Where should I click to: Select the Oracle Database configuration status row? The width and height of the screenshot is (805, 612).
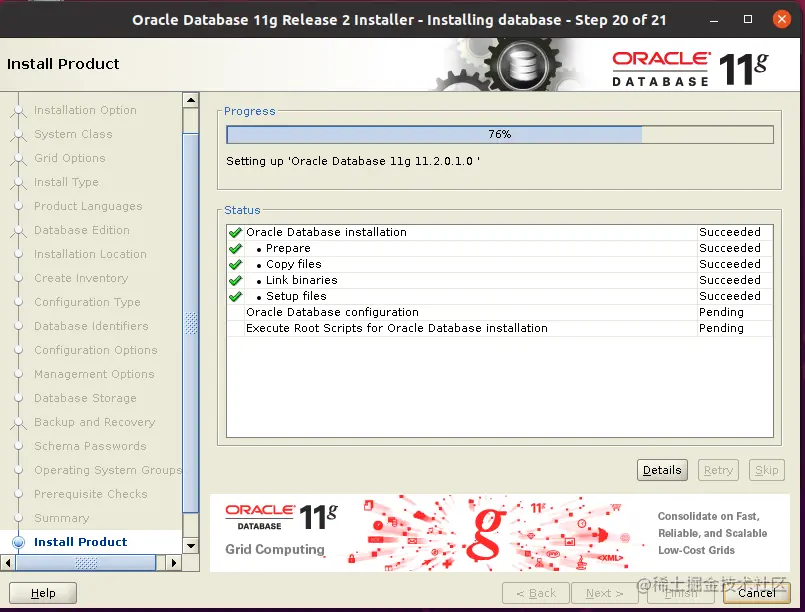pyautogui.click(x=500, y=312)
